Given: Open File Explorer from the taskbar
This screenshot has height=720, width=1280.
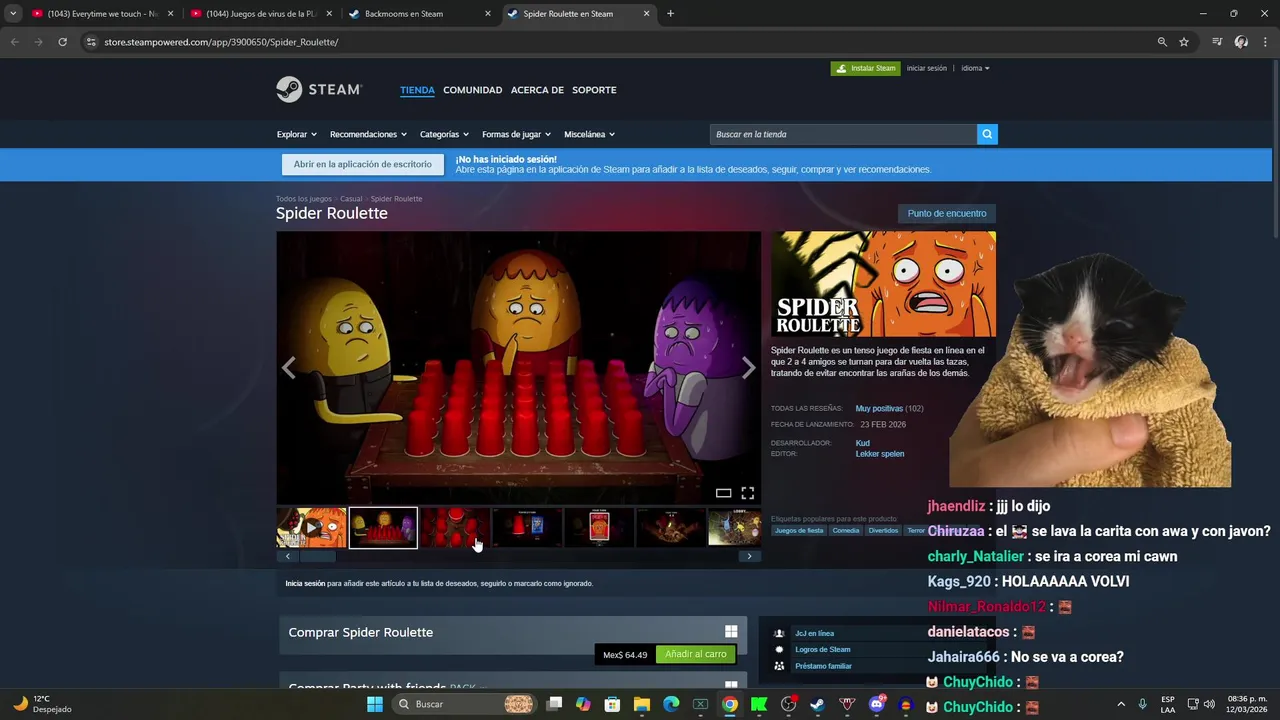Looking at the screenshot, I should pyautogui.click(x=642, y=704).
